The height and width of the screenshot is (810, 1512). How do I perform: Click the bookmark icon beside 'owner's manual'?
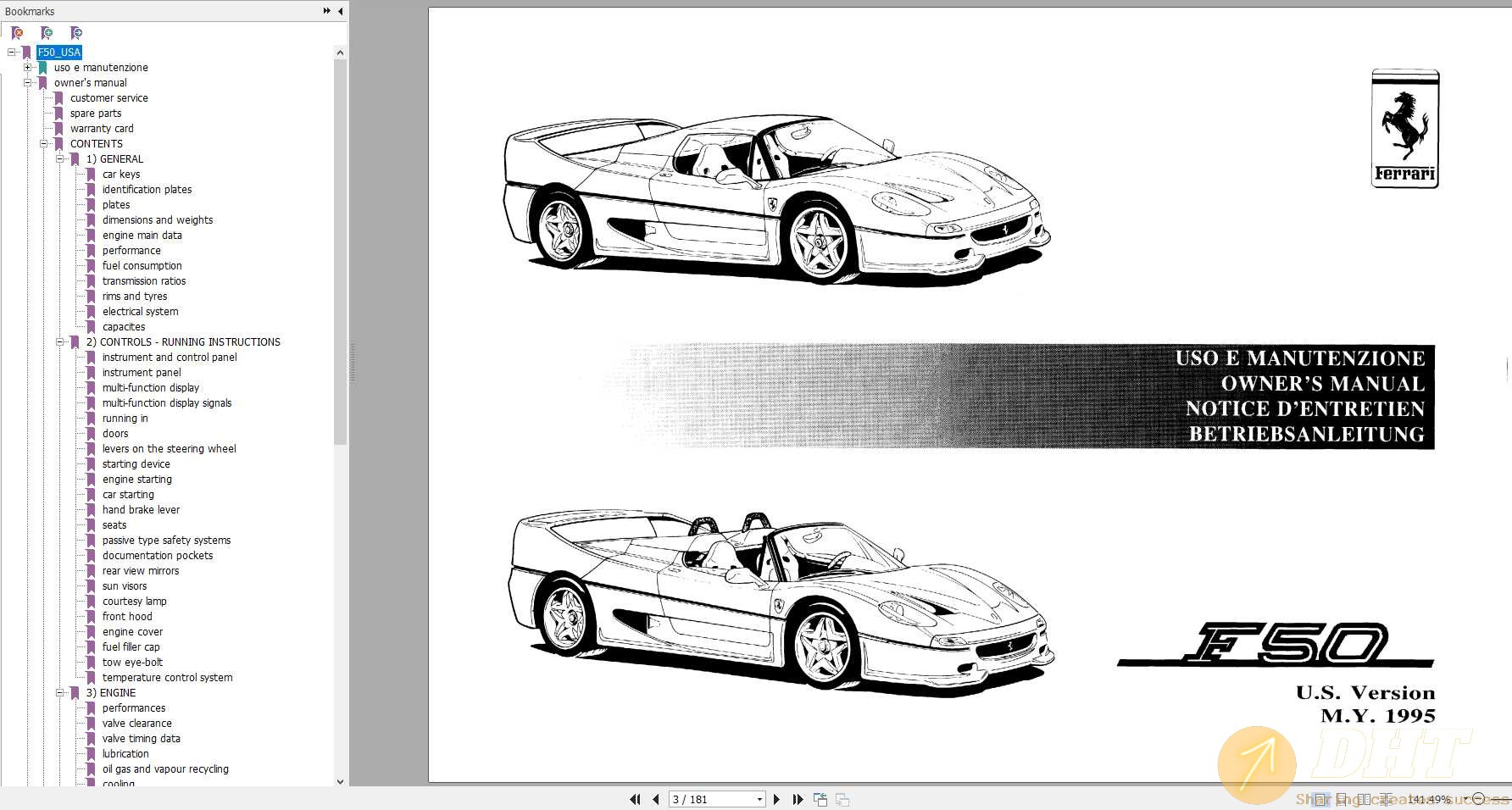[x=42, y=83]
